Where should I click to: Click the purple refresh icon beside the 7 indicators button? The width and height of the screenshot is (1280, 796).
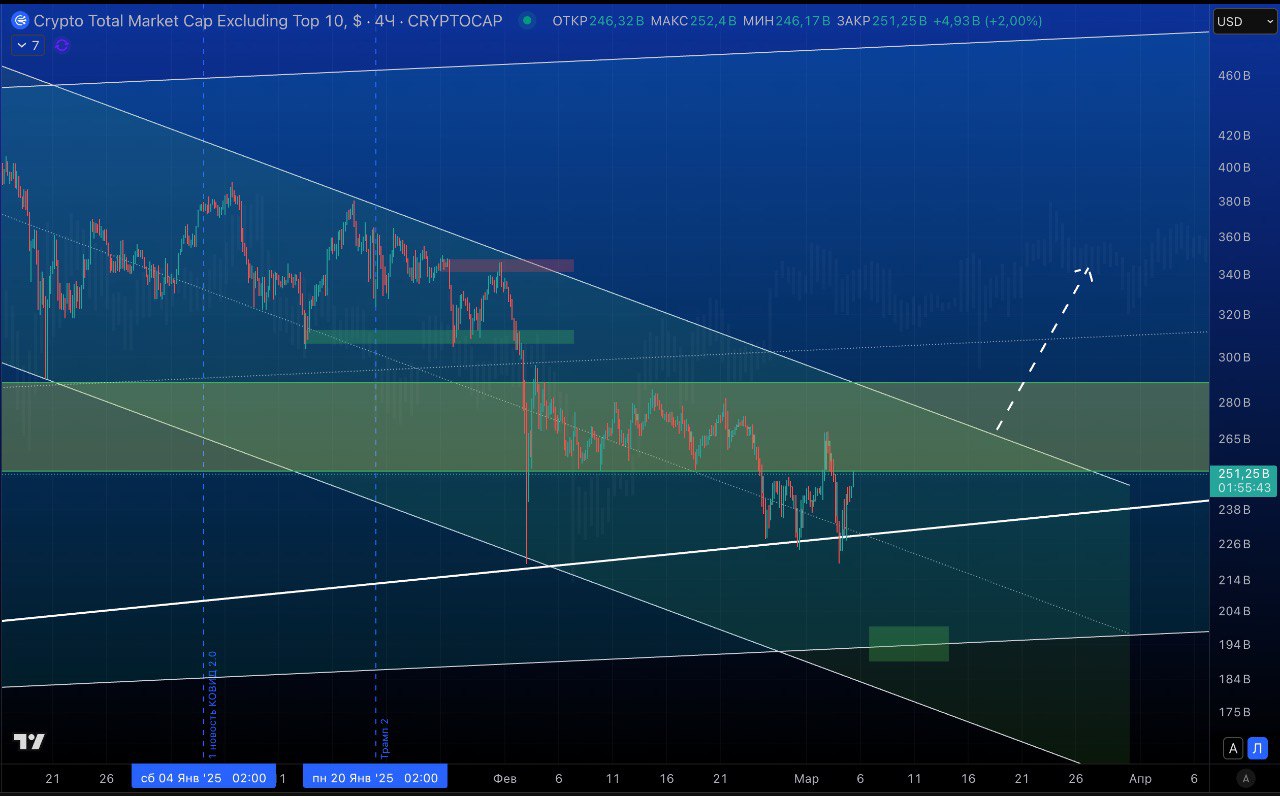62,45
